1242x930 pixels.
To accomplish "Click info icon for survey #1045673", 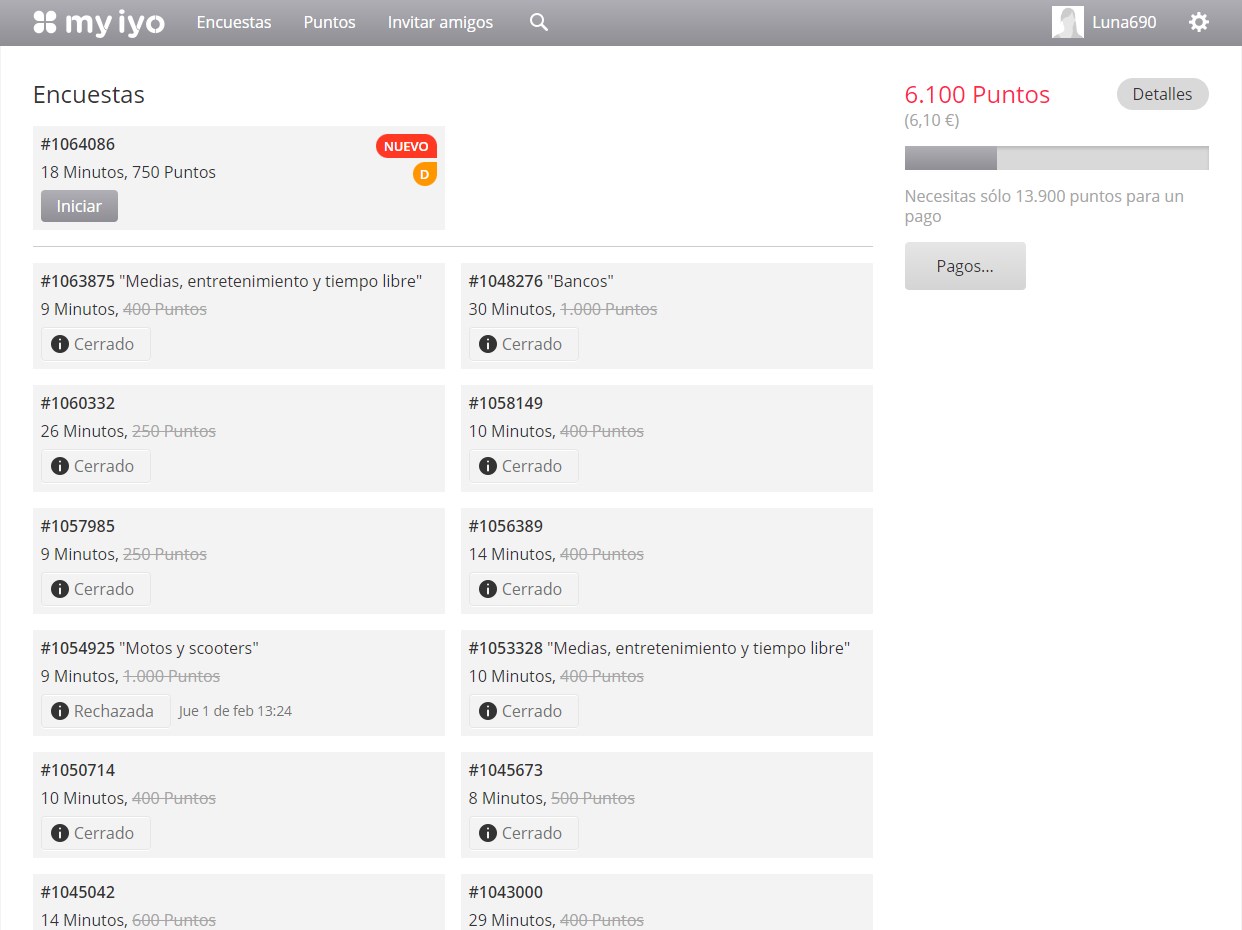I will coord(487,833).
